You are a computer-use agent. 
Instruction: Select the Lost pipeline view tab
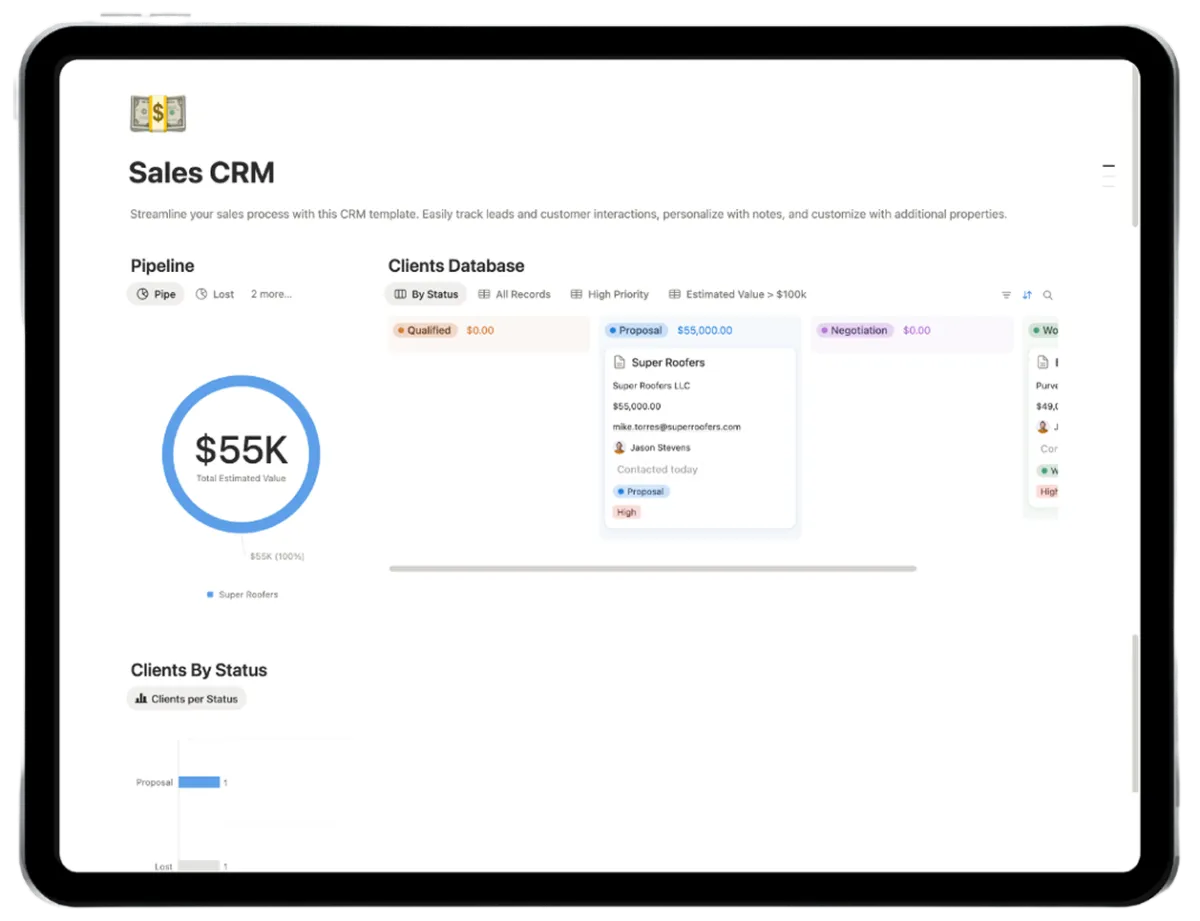[215, 294]
